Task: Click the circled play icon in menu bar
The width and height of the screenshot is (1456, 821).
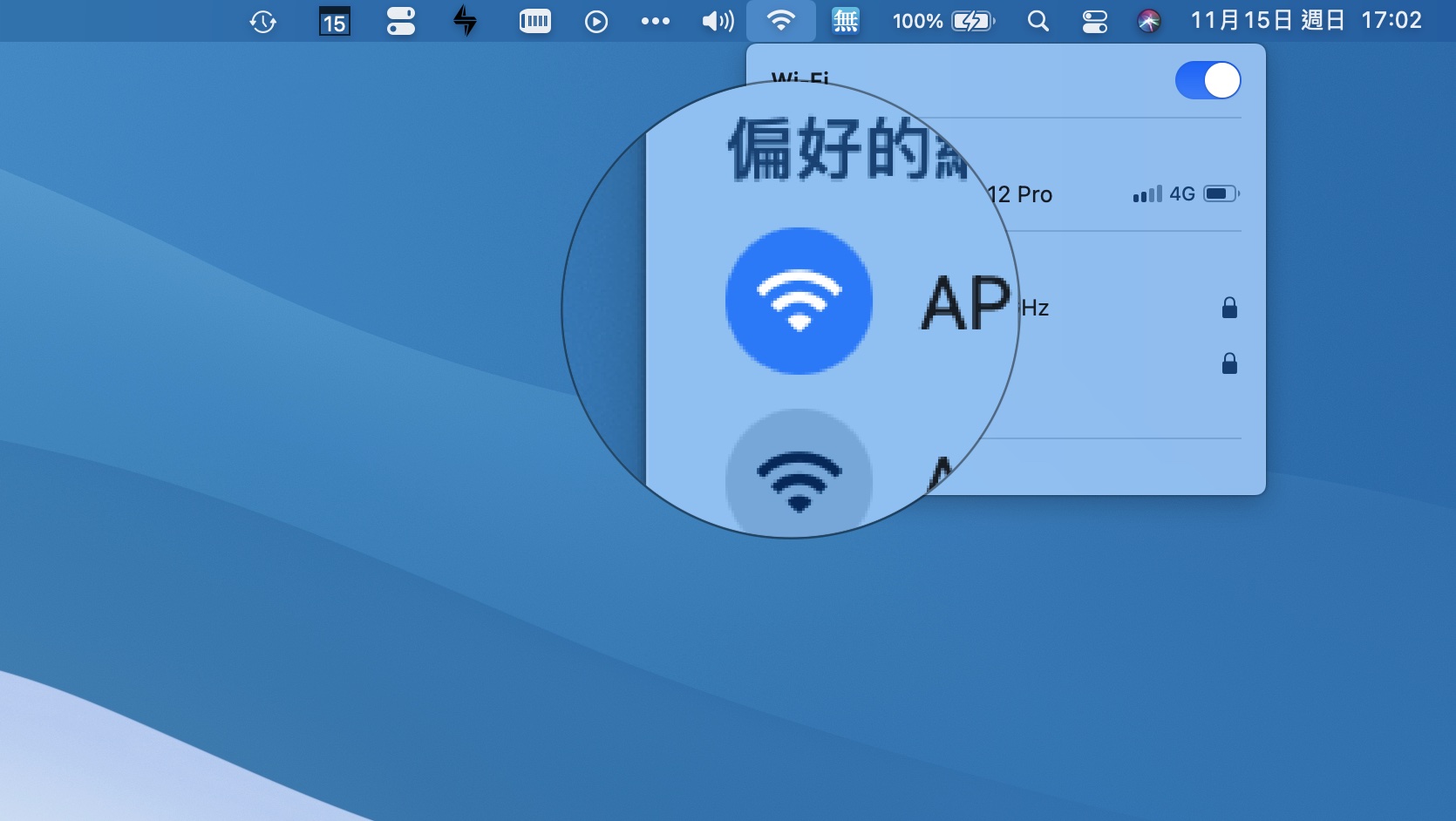Action: [x=596, y=21]
